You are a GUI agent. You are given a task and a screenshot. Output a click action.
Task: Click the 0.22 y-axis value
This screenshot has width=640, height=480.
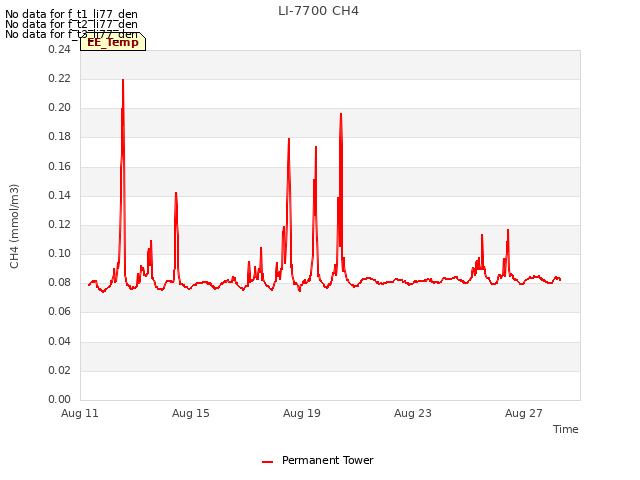pyautogui.click(x=60, y=78)
